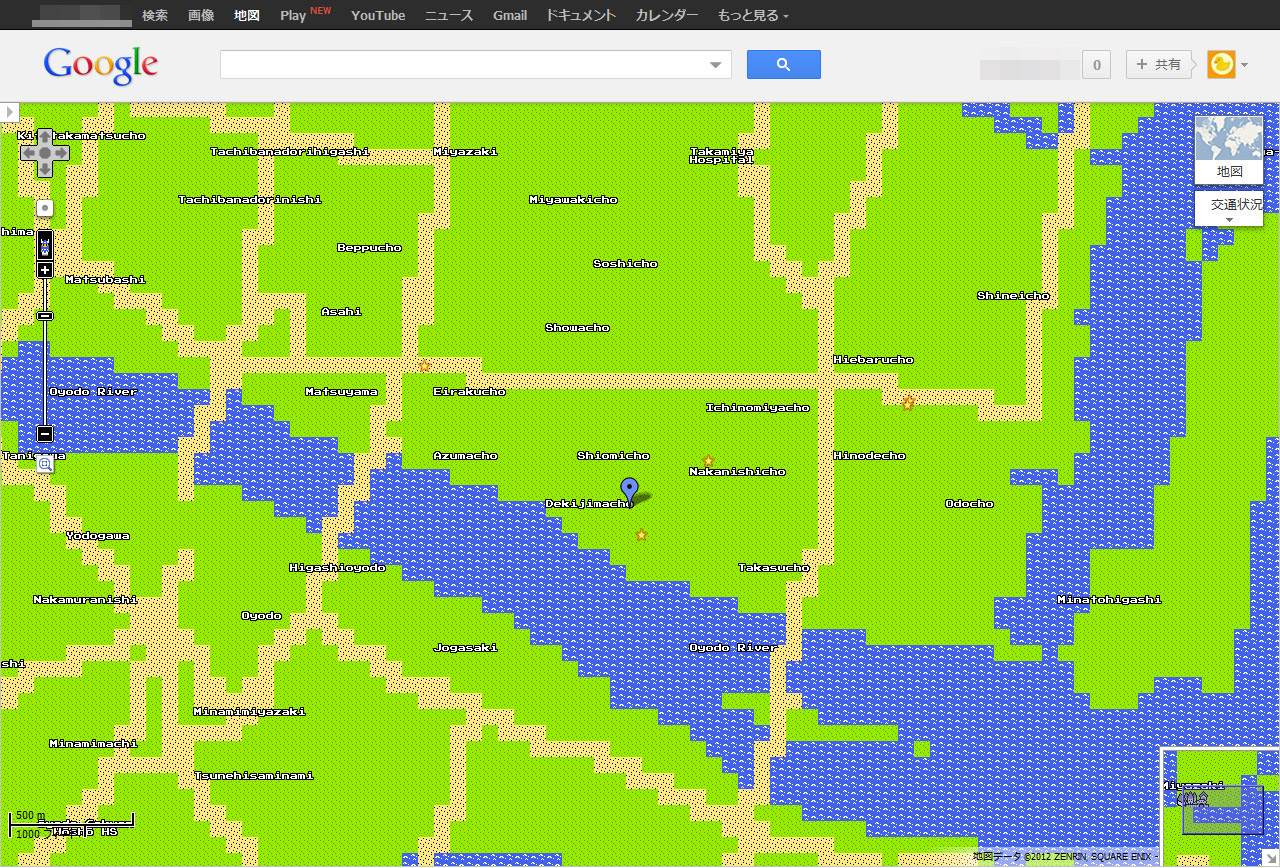
Task: Click the star marker below Hiebarucho
Action: tap(908, 403)
